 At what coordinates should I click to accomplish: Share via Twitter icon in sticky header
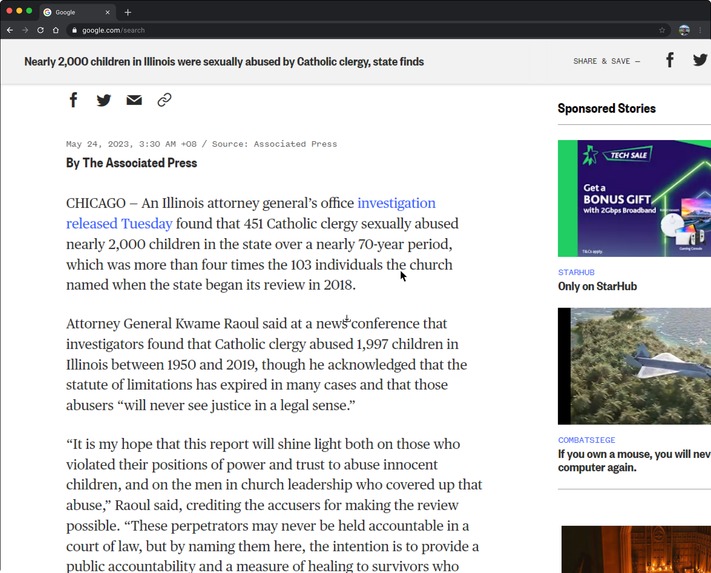(700, 60)
